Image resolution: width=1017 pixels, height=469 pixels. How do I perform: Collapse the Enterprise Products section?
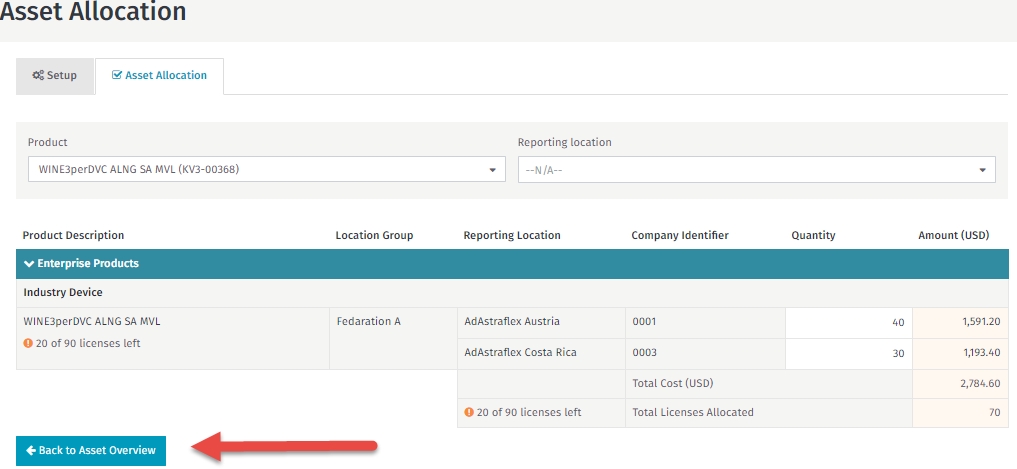click(x=512, y=263)
